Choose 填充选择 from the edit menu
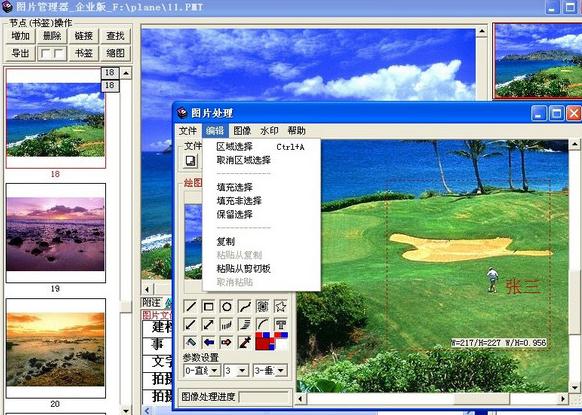This screenshot has width=582, height=415. coord(235,187)
